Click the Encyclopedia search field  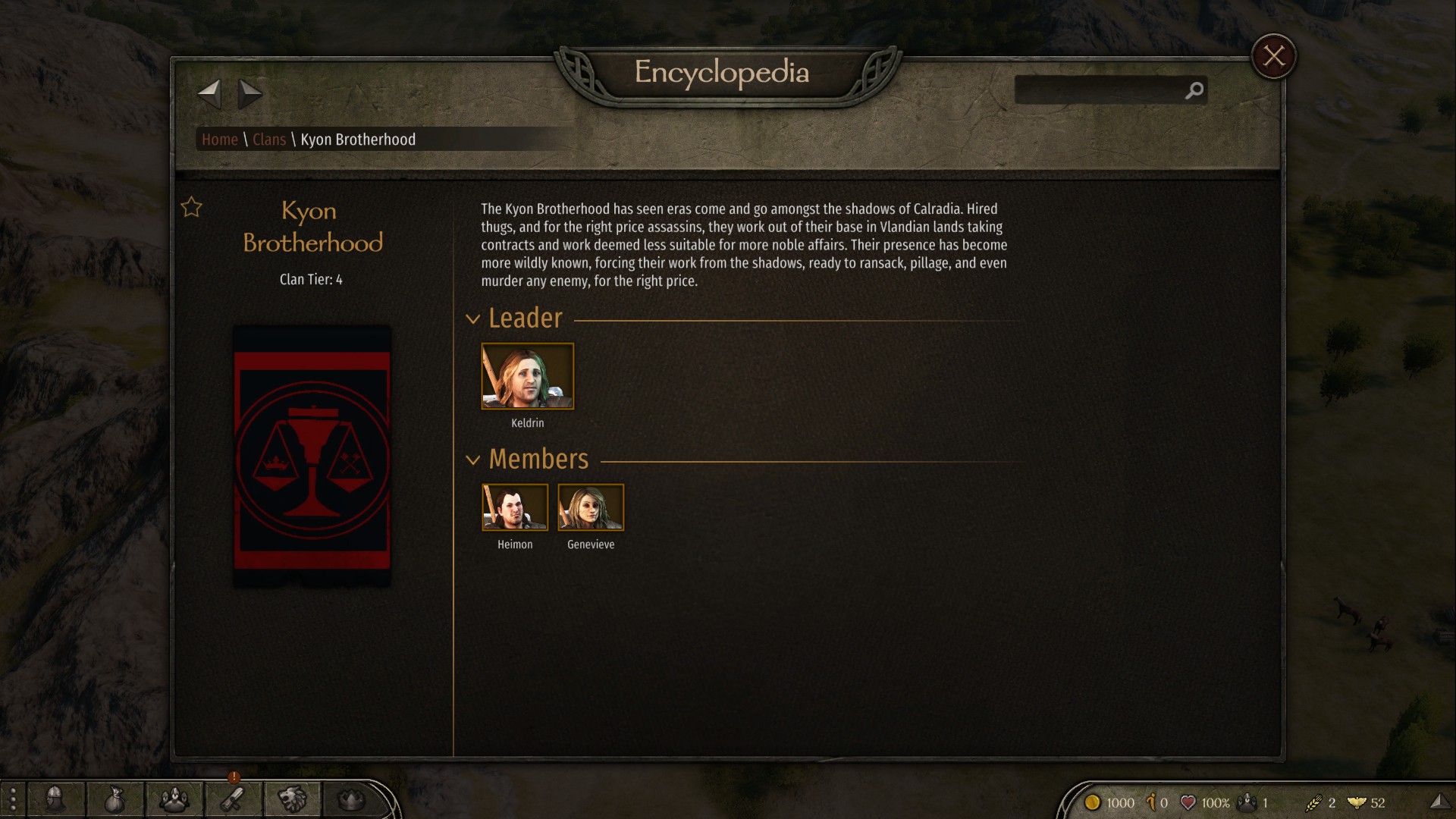tap(1100, 90)
